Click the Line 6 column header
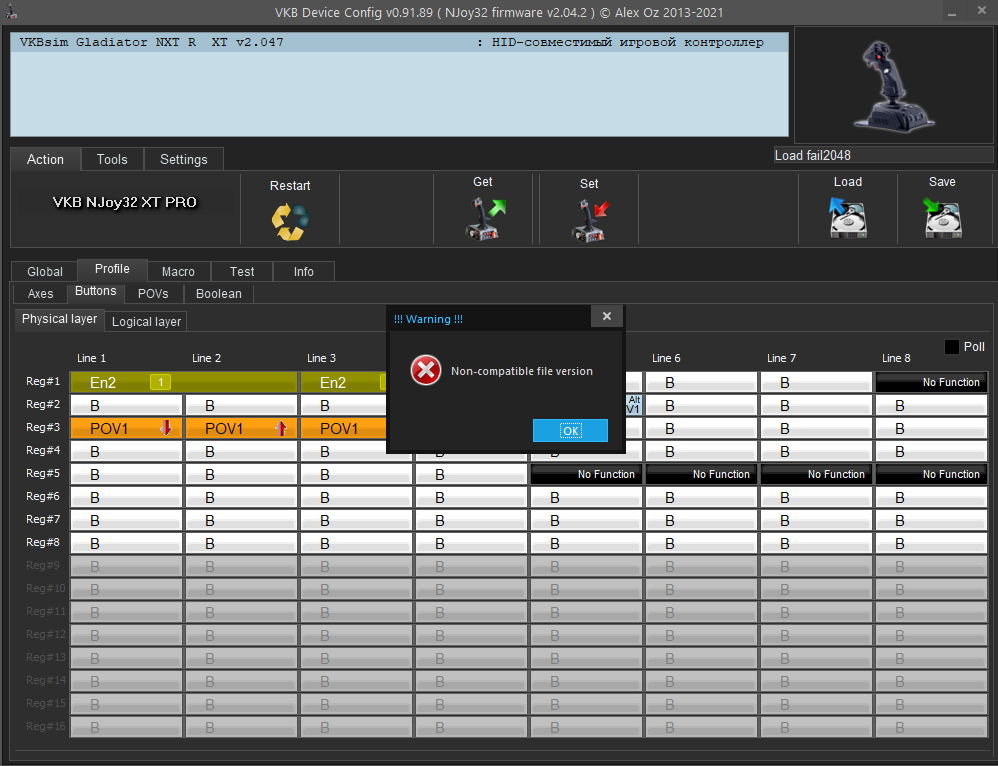Image resolution: width=998 pixels, height=766 pixels. pos(666,358)
